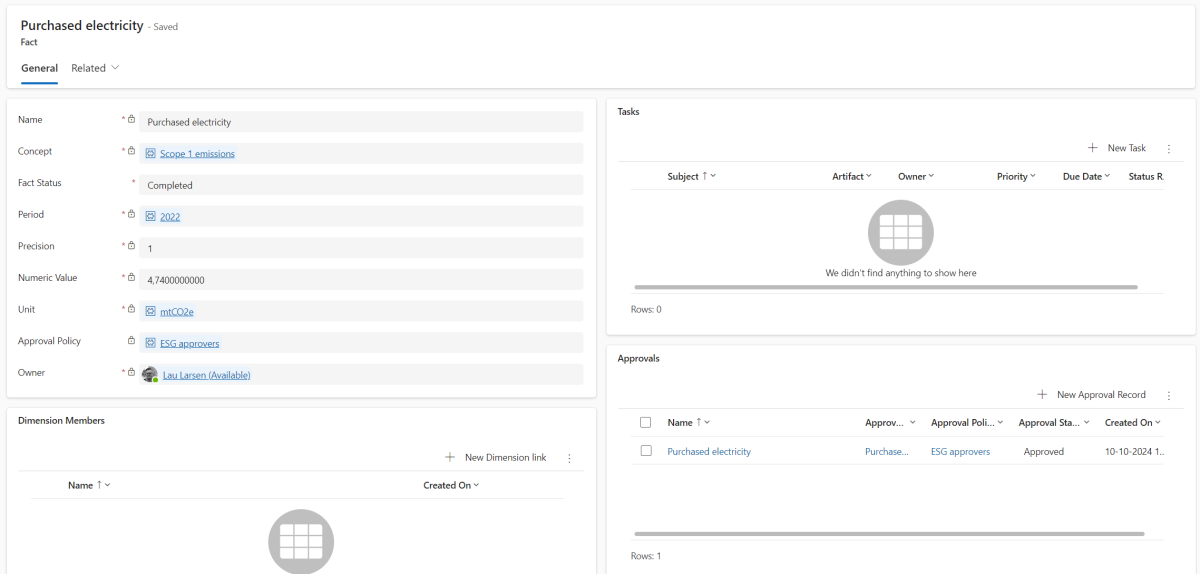Open the Scope 1 emissions concept link
The height and width of the screenshot is (574, 1200).
[x=197, y=154]
